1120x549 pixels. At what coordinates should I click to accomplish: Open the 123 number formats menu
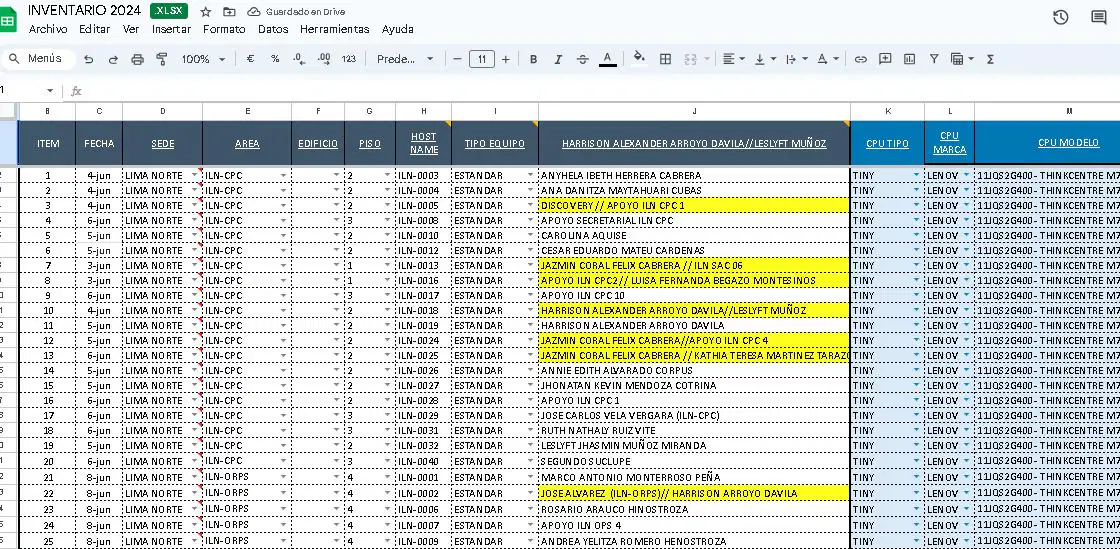[x=349, y=59]
